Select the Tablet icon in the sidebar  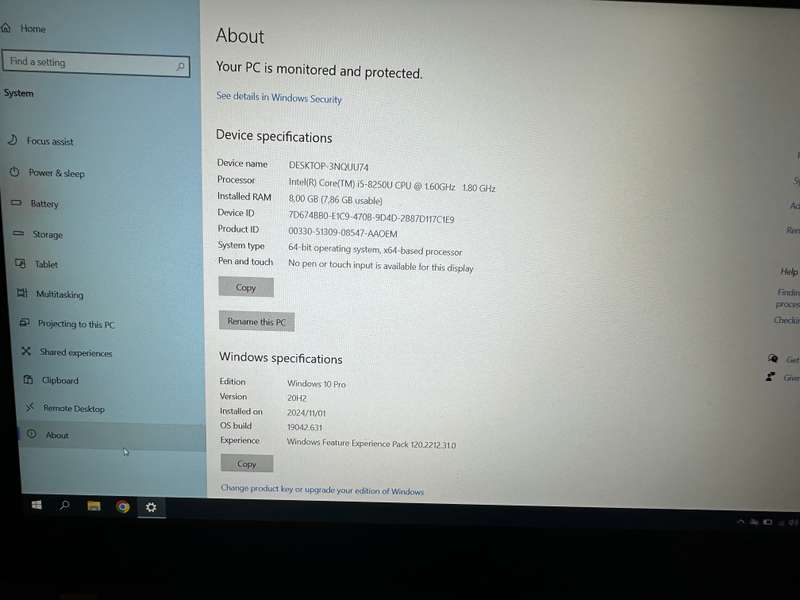click(x=20, y=263)
